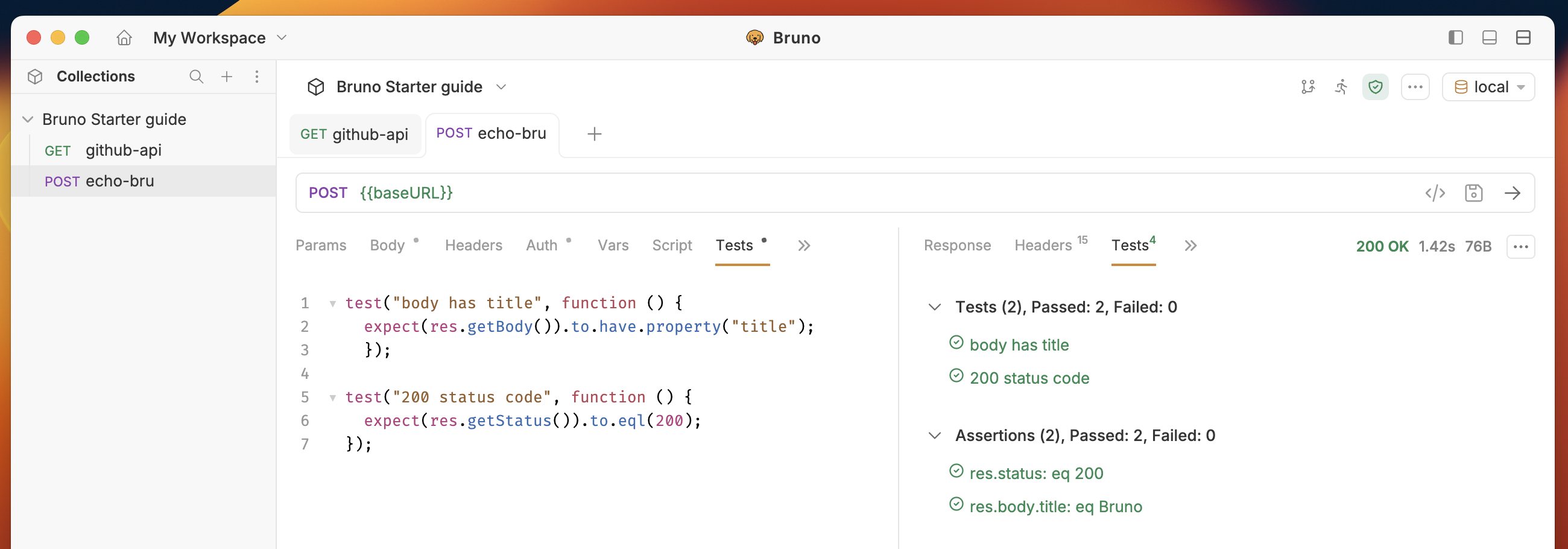Click the green shield sandbox icon
Viewport: 1568px width, 549px height.
pos(1375,87)
